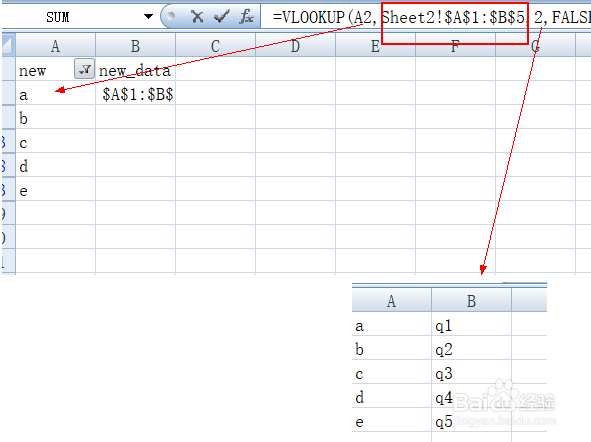Click cell 'q5' in lookup table
This screenshot has height=442, width=591.
pyautogui.click(x=471, y=421)
